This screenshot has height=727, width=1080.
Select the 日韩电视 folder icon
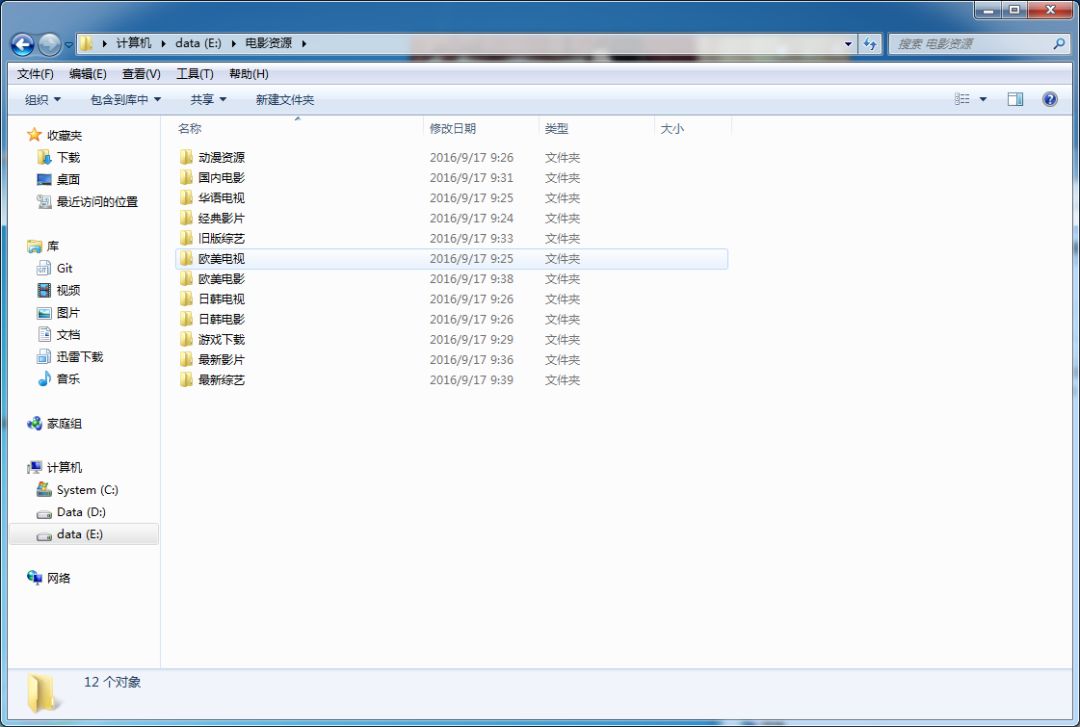click(x=186, y=298)
